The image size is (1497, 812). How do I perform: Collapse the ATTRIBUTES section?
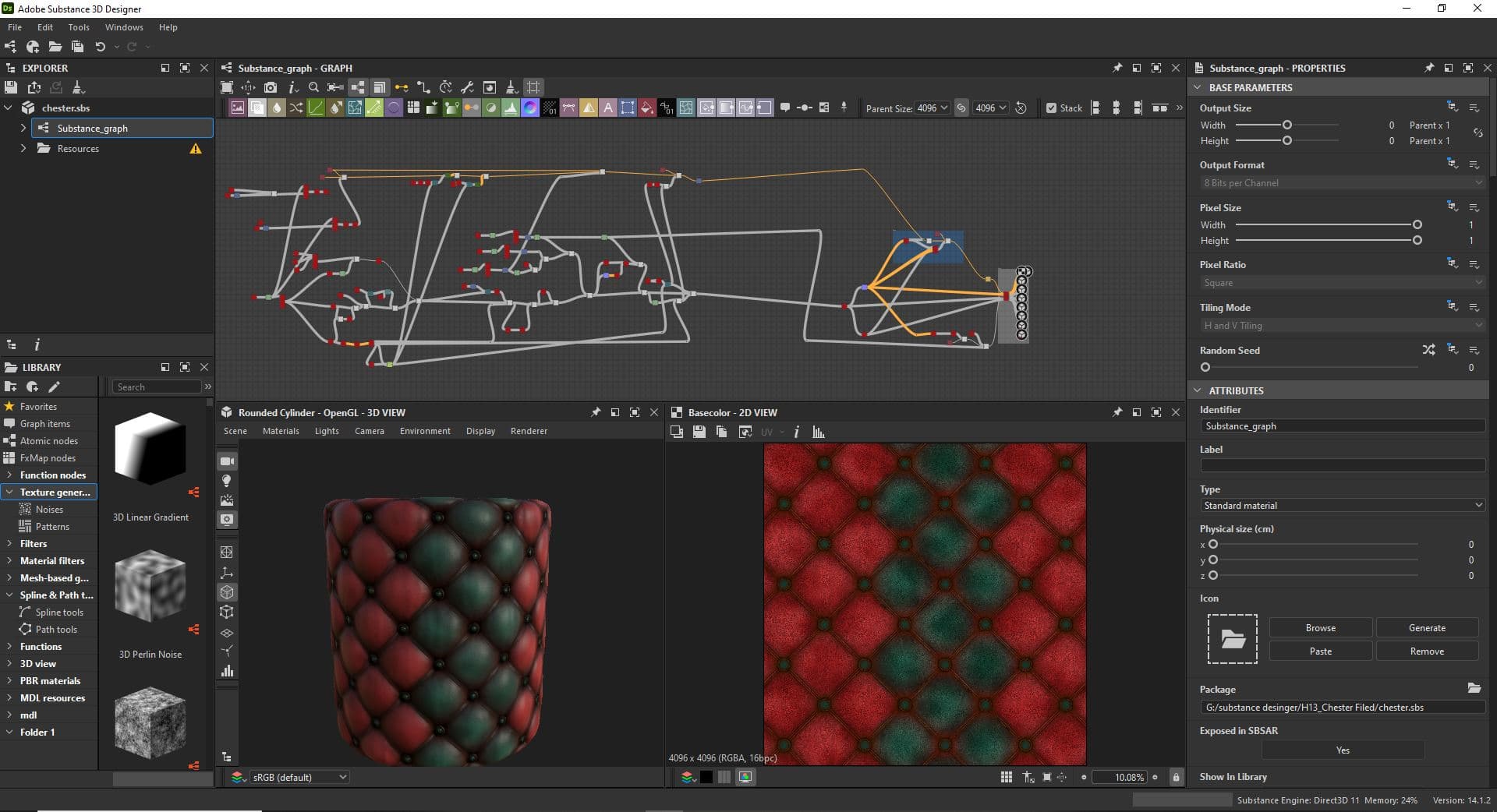[1198, 390]
